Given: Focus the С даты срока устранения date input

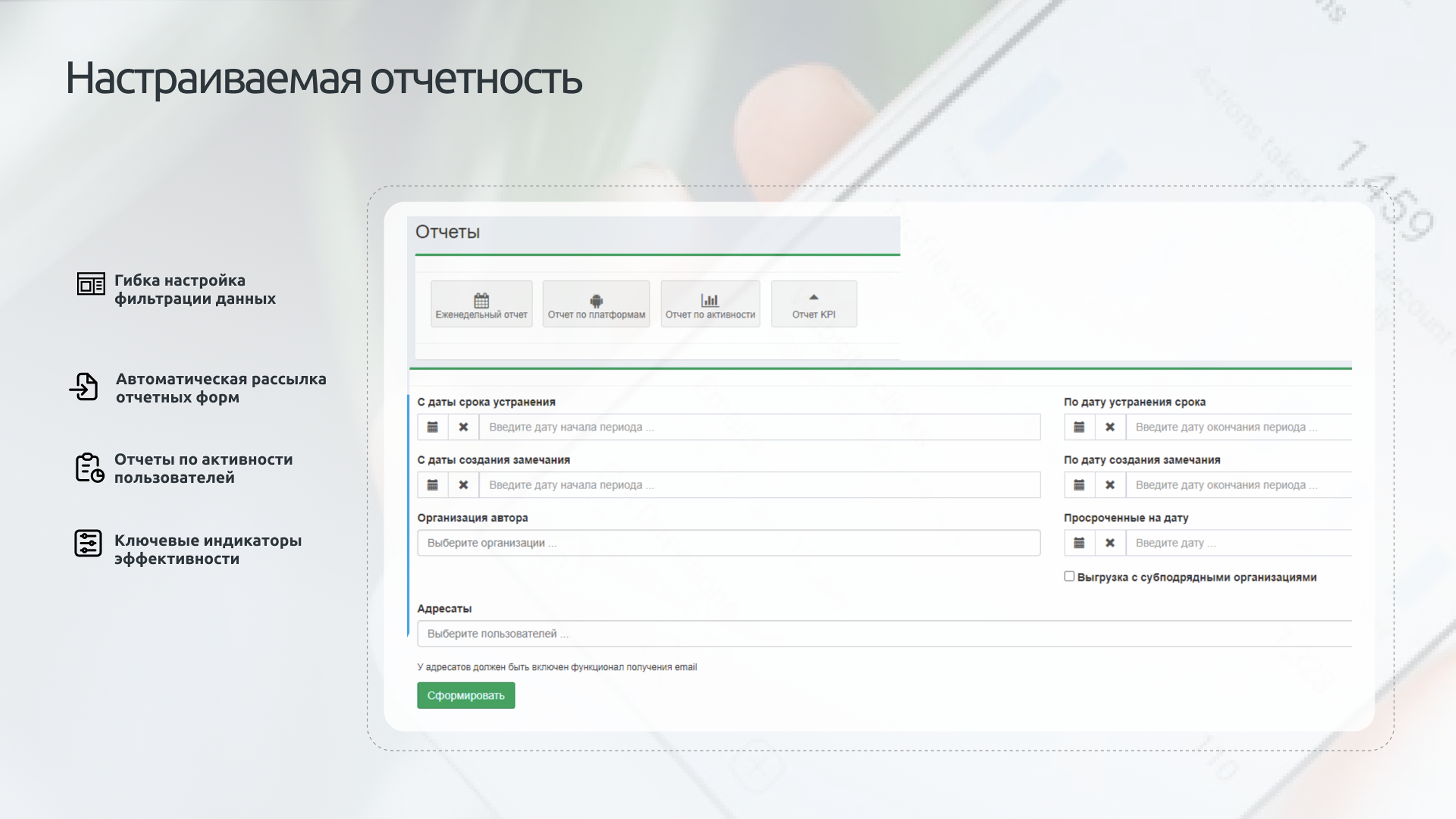Looking at the screenshot, I should (759, 427).
